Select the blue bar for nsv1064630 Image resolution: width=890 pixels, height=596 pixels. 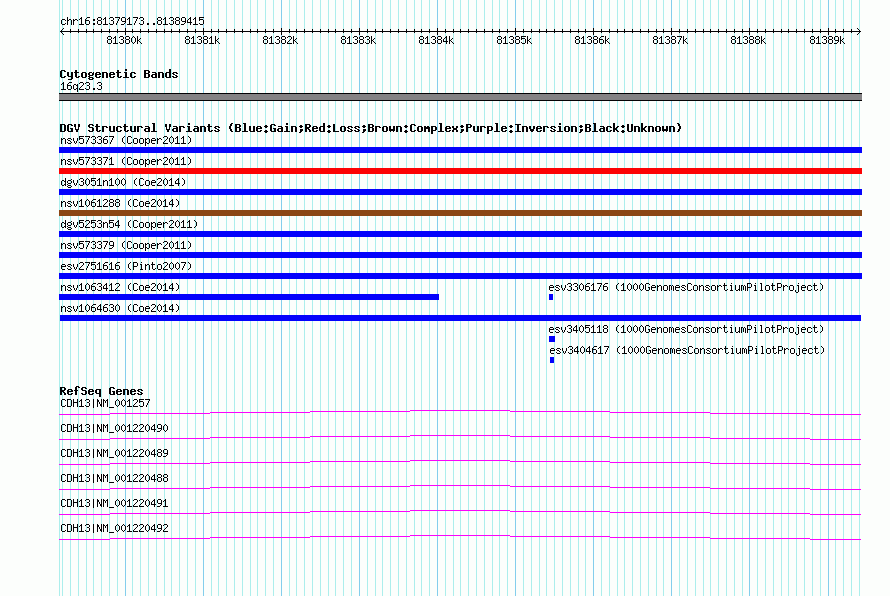pyautogui.click(x=460, y=318)
